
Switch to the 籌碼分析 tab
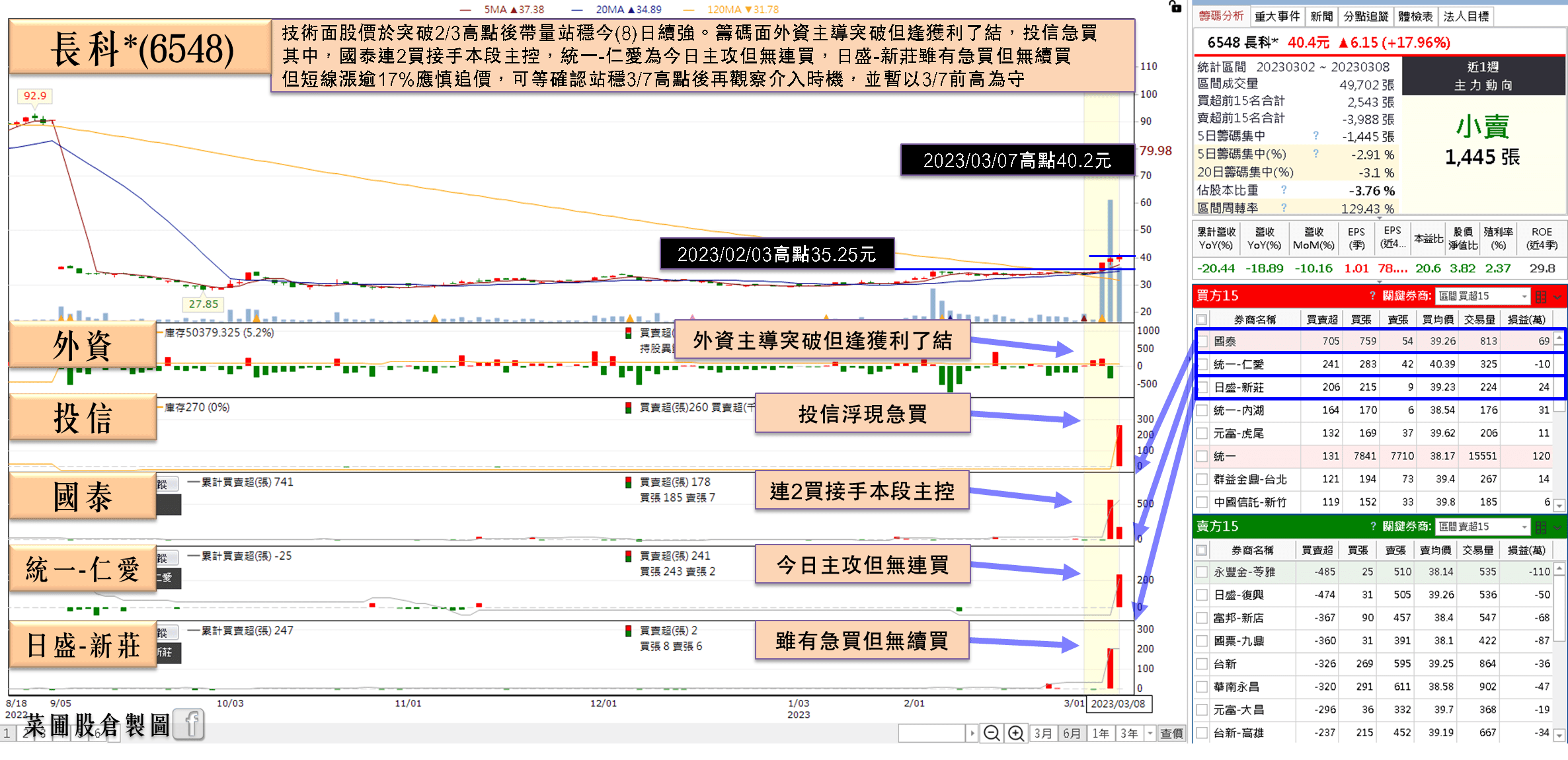pos(1221,16)
